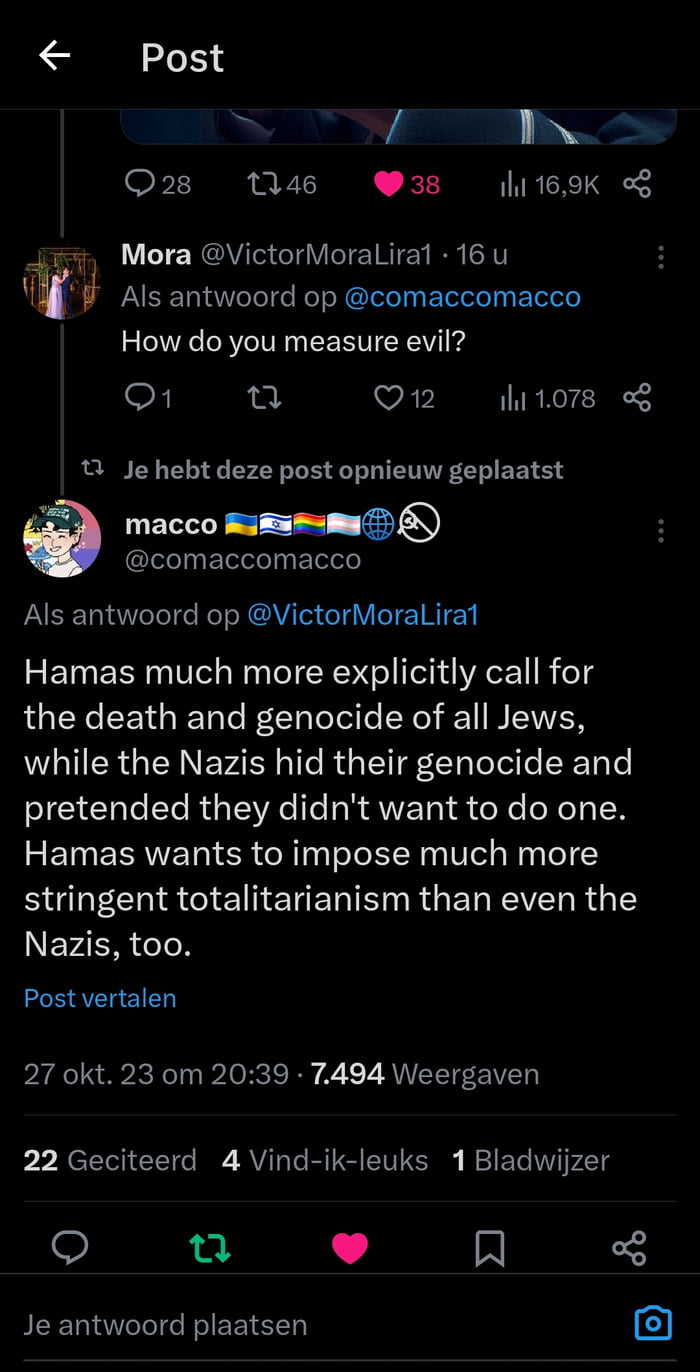Viewport: 700px width, 1372px height.
Task: View the 22 Geciteerd quotes list
Action: pyautogui.click(x=110, y=1160)
